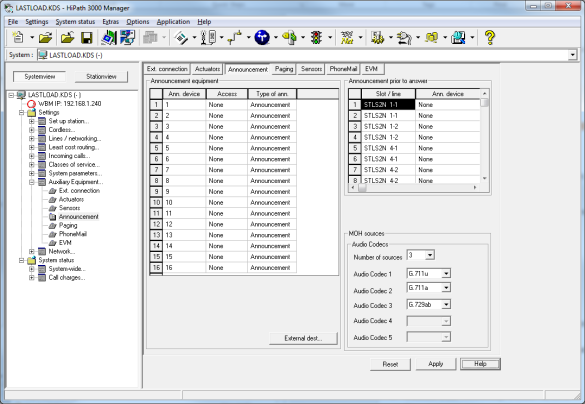The height and width of the screenshot is (404, 585).
Task: Click the Announcement page icon in tree
Action: (x=53, y=217)
